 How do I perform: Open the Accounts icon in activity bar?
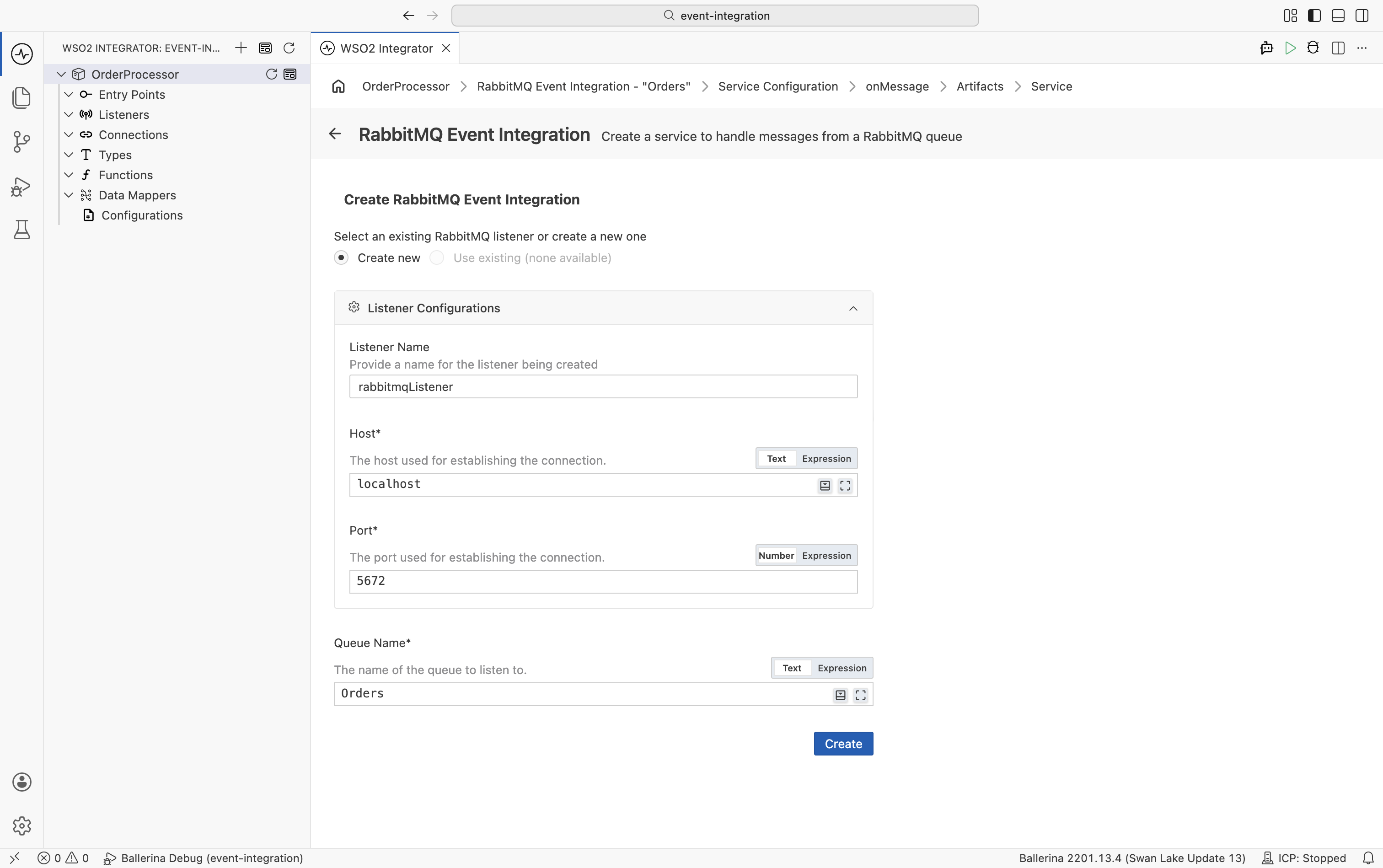pyautogui.click(x=22, y=782)
